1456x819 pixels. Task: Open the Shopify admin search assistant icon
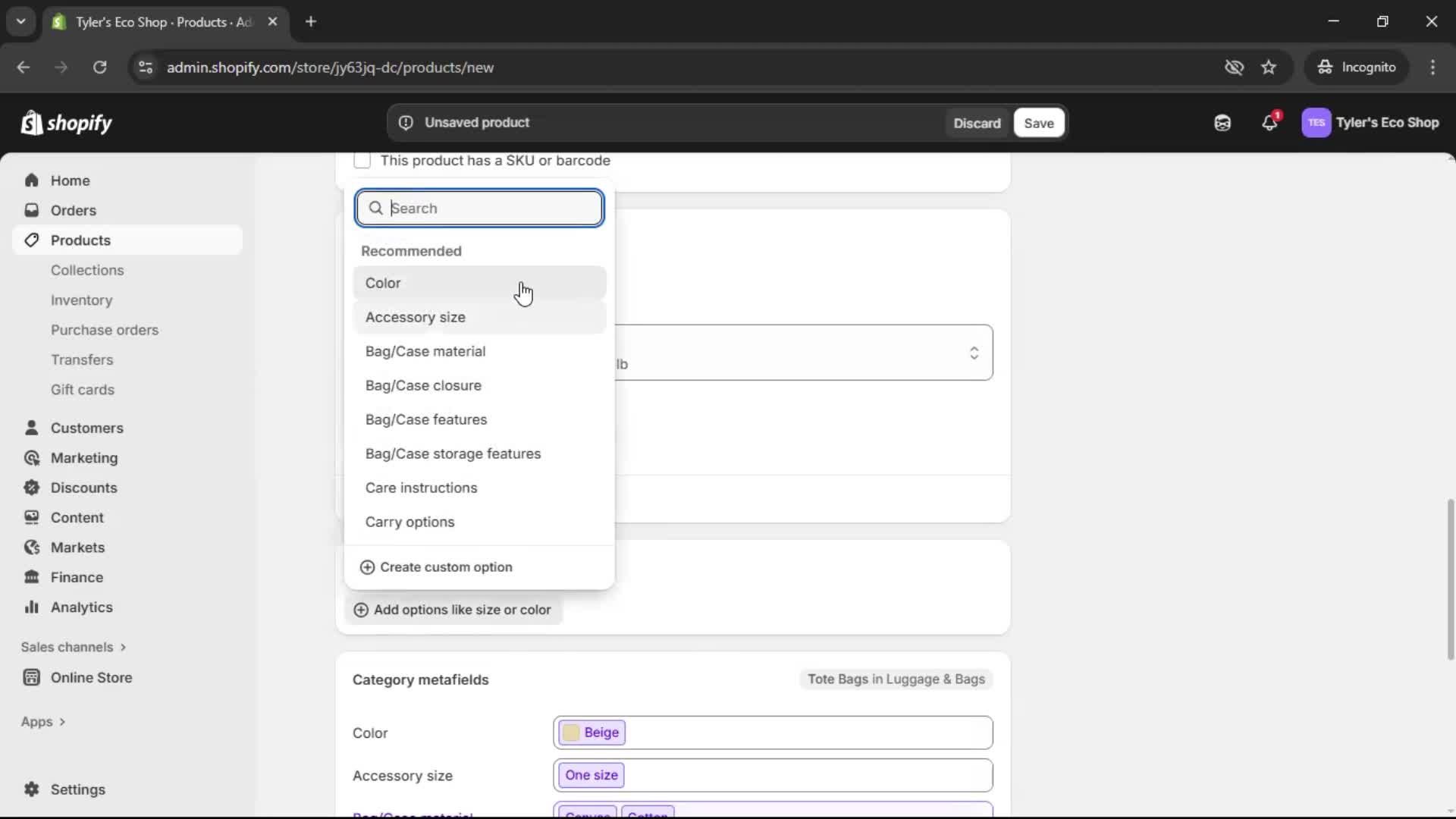coord(1222,122)
